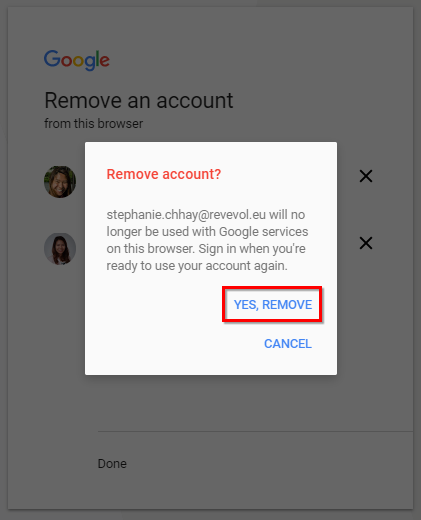Click the X beside the second account

366,243
